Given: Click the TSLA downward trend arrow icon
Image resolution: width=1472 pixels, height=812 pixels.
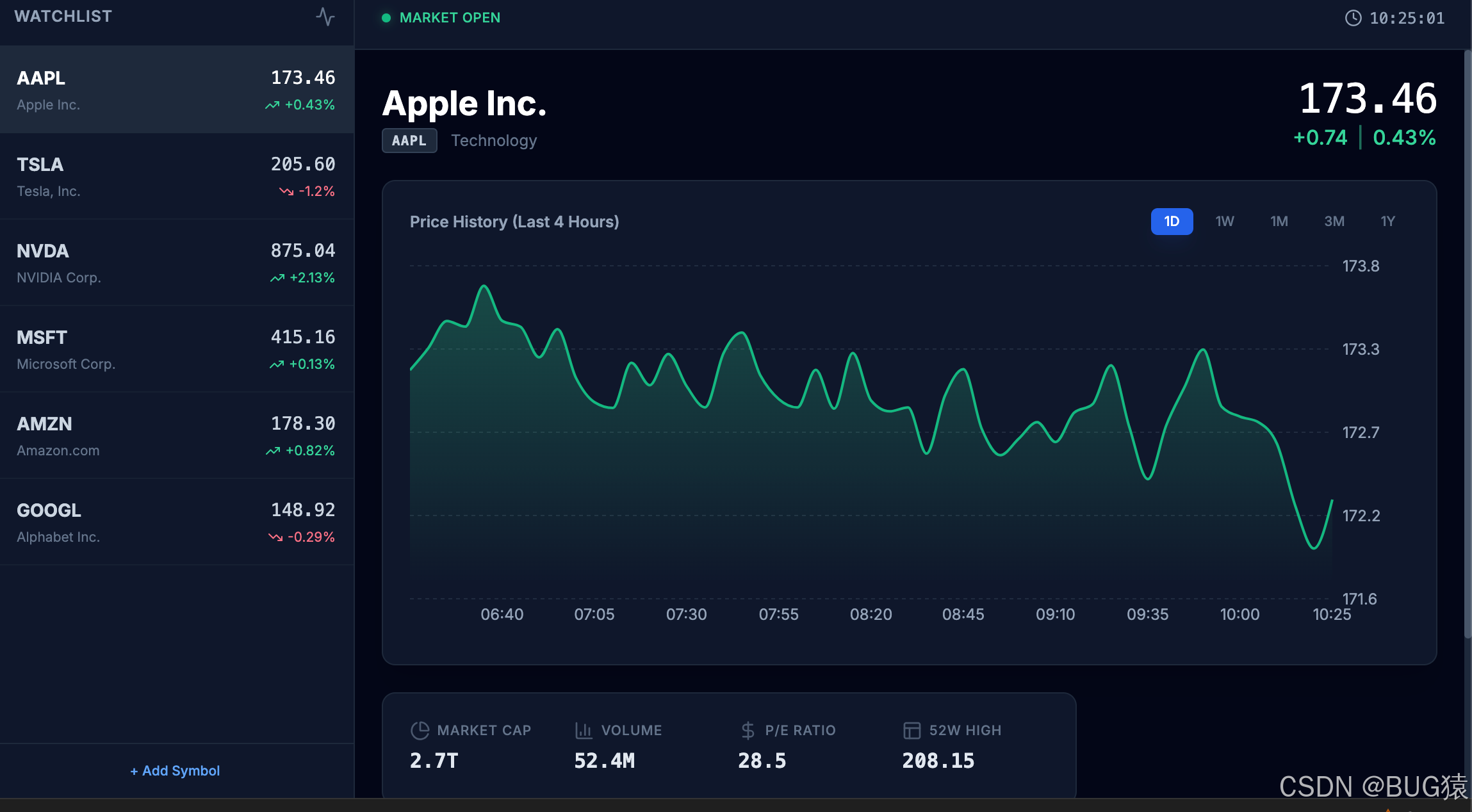Looking at the screenshot, I should pyautogui.click(x=286, y=191).
